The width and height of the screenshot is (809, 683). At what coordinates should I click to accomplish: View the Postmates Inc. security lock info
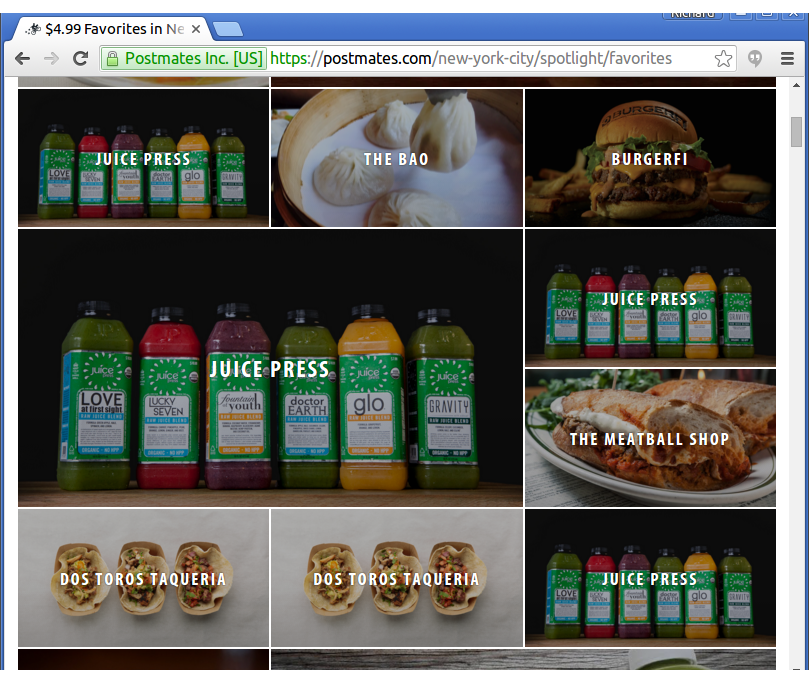(x=184, y=58)
